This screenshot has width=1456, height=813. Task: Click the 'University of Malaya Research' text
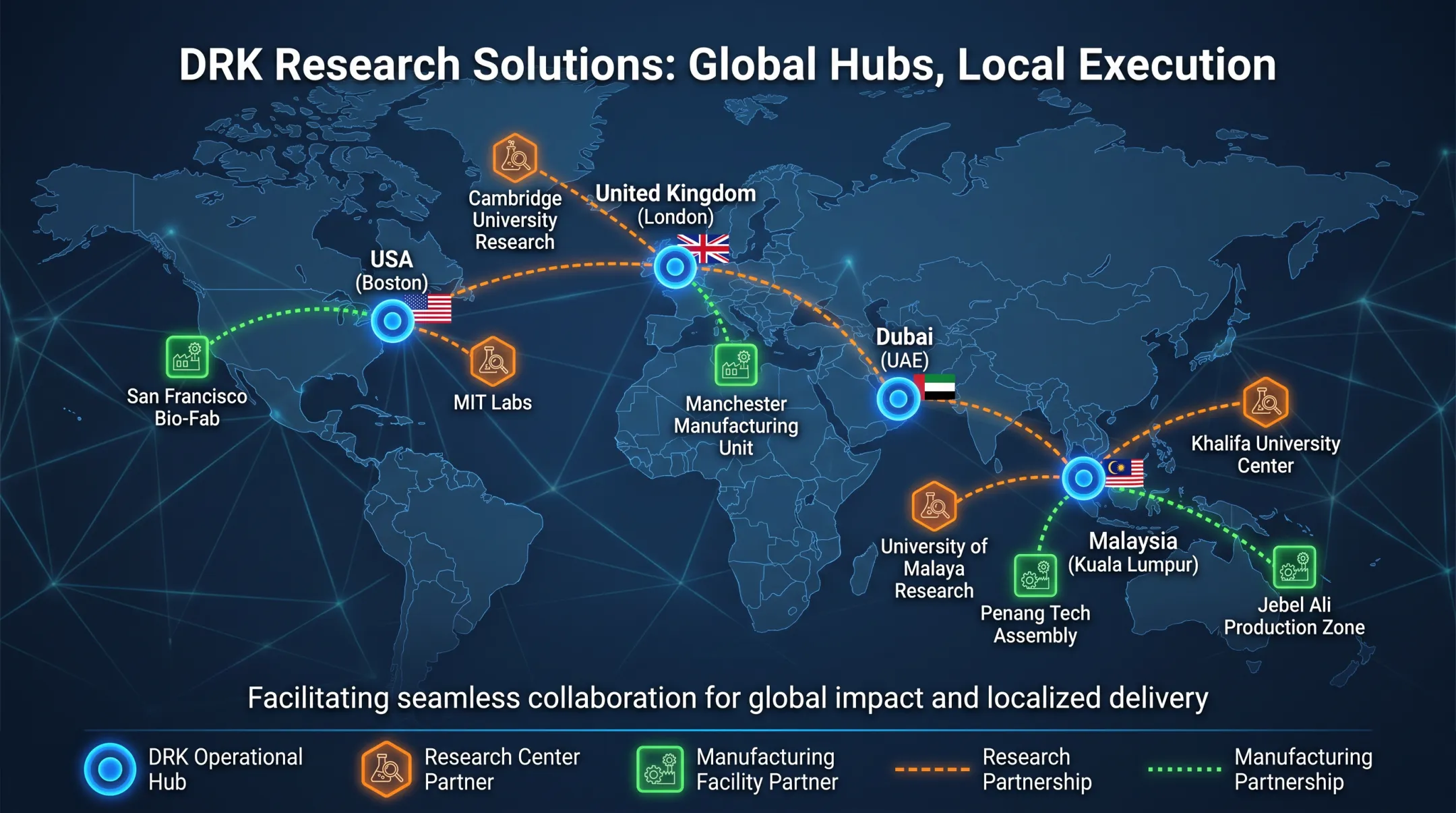[x=934, y=568]
